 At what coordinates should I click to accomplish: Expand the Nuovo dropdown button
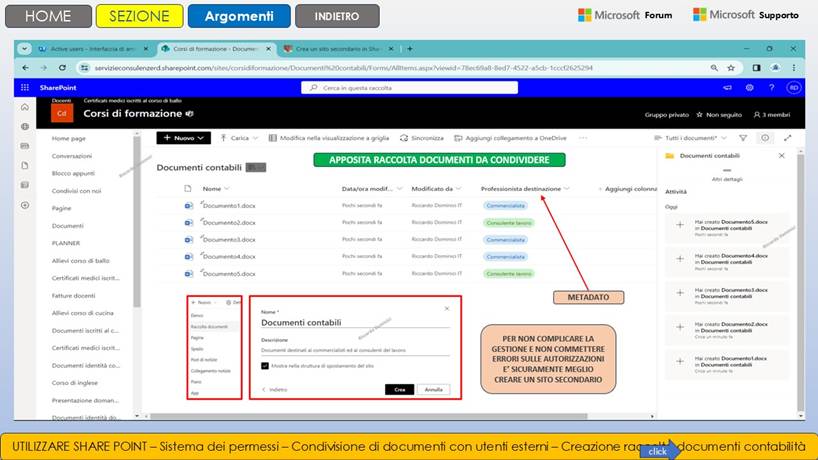(184, 138)
